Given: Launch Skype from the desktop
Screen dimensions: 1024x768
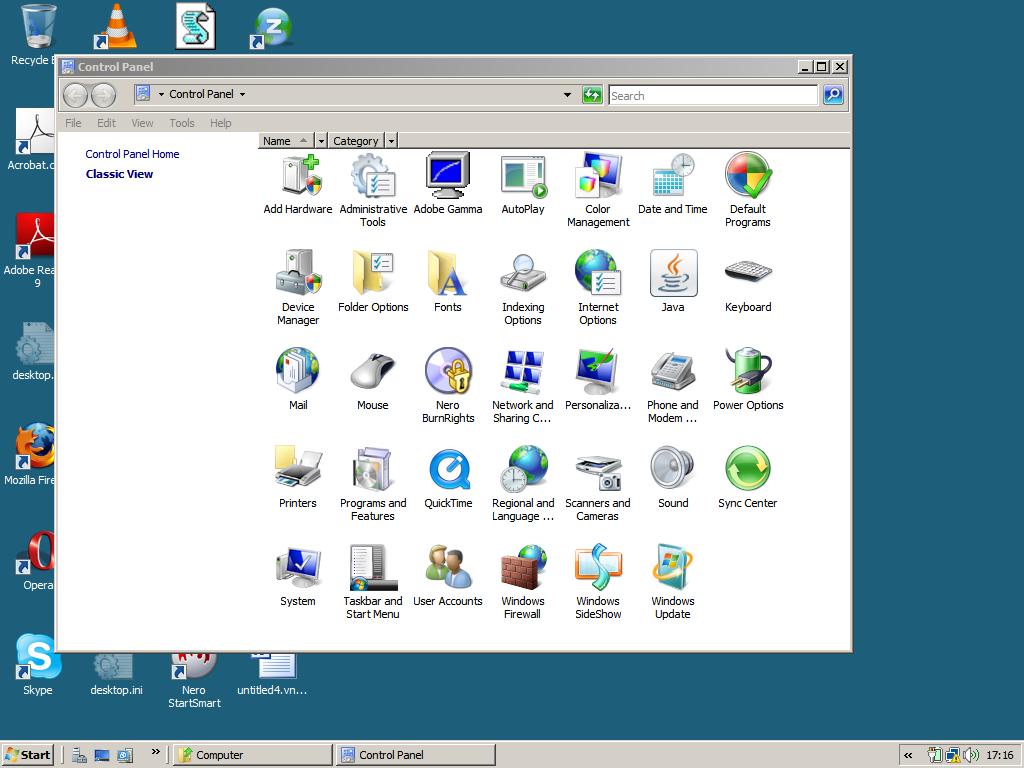Looking at the screenshot, I should 37,660.
